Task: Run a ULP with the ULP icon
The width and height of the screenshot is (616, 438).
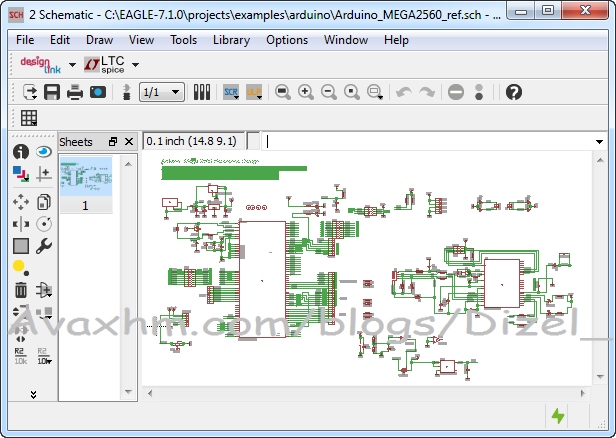Action: point(254,92)
